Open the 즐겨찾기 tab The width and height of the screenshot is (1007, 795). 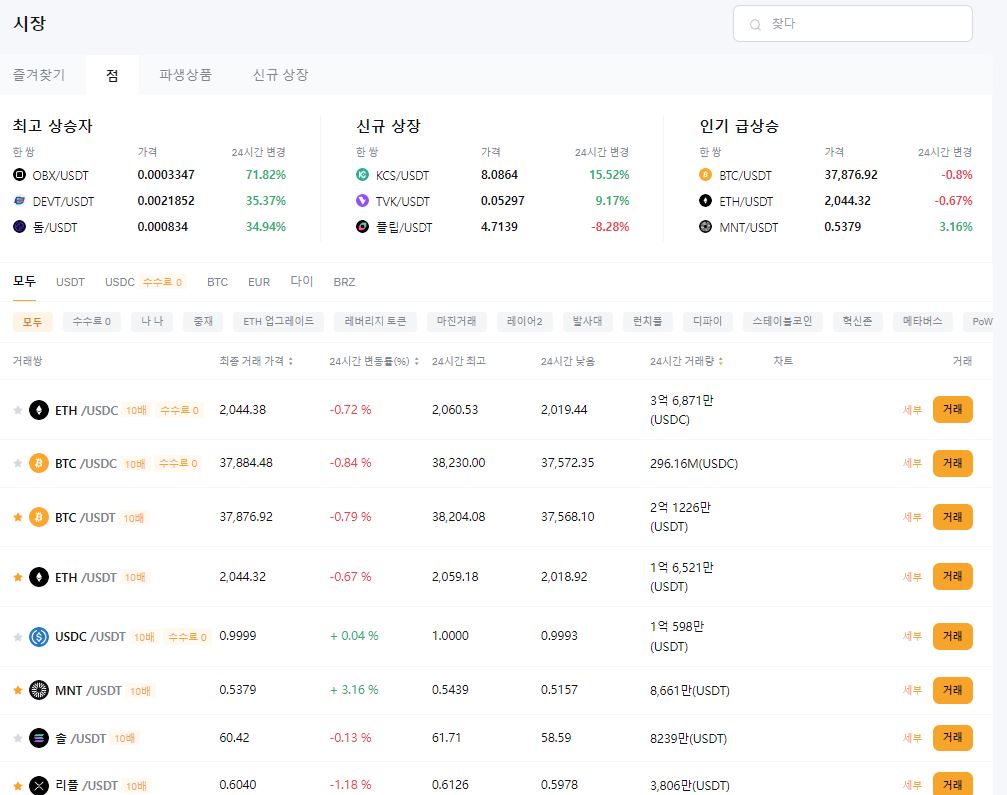point(39,75)
